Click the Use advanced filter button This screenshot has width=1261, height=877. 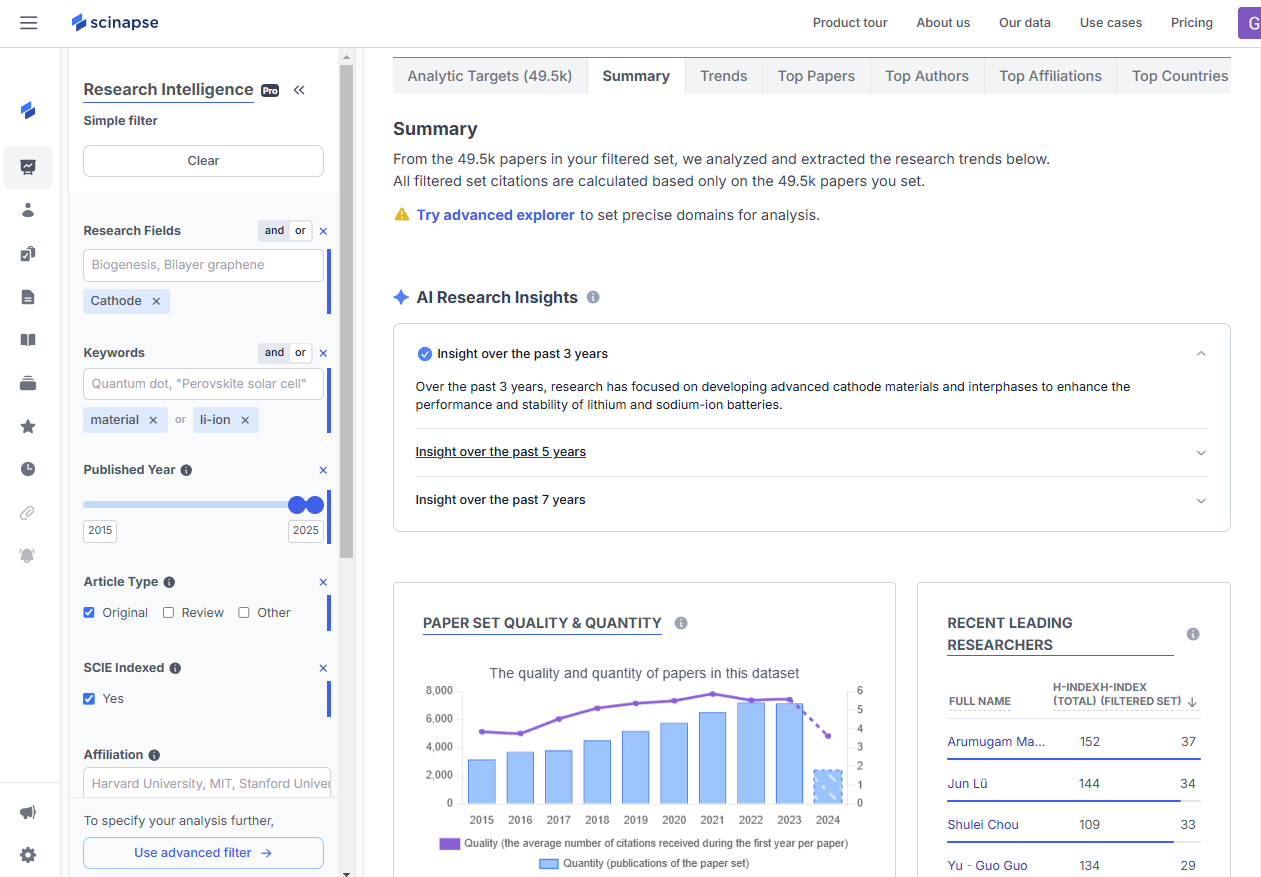click(203, 853)
